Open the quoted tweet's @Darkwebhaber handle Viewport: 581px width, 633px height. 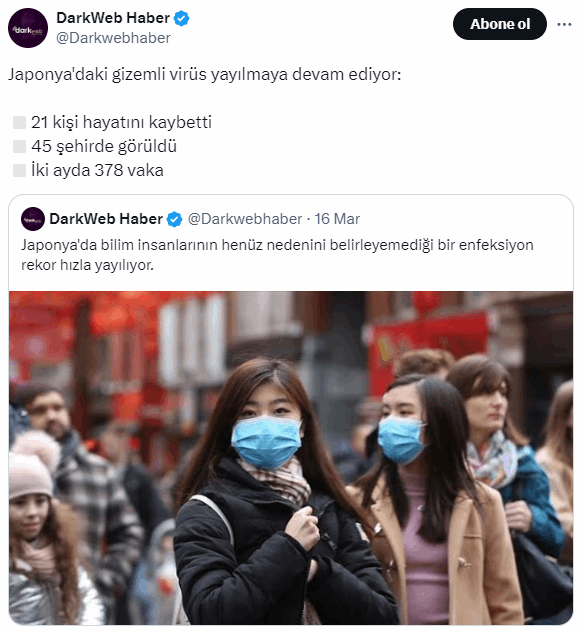245,219
